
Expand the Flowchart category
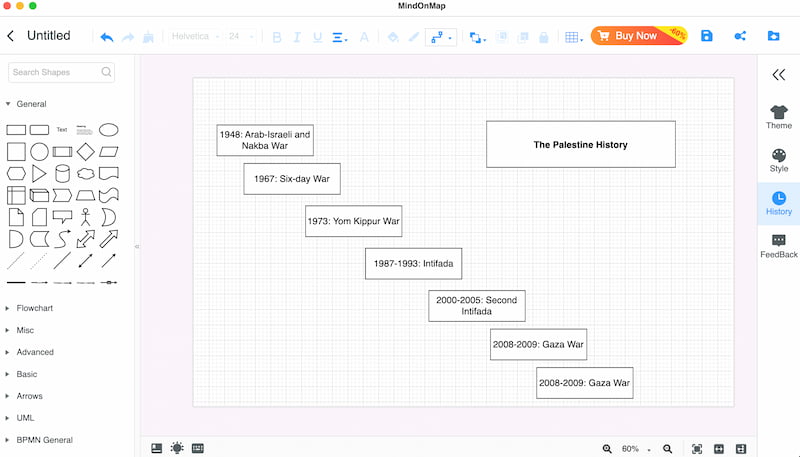pyautogui.click(x=29, y=308)
